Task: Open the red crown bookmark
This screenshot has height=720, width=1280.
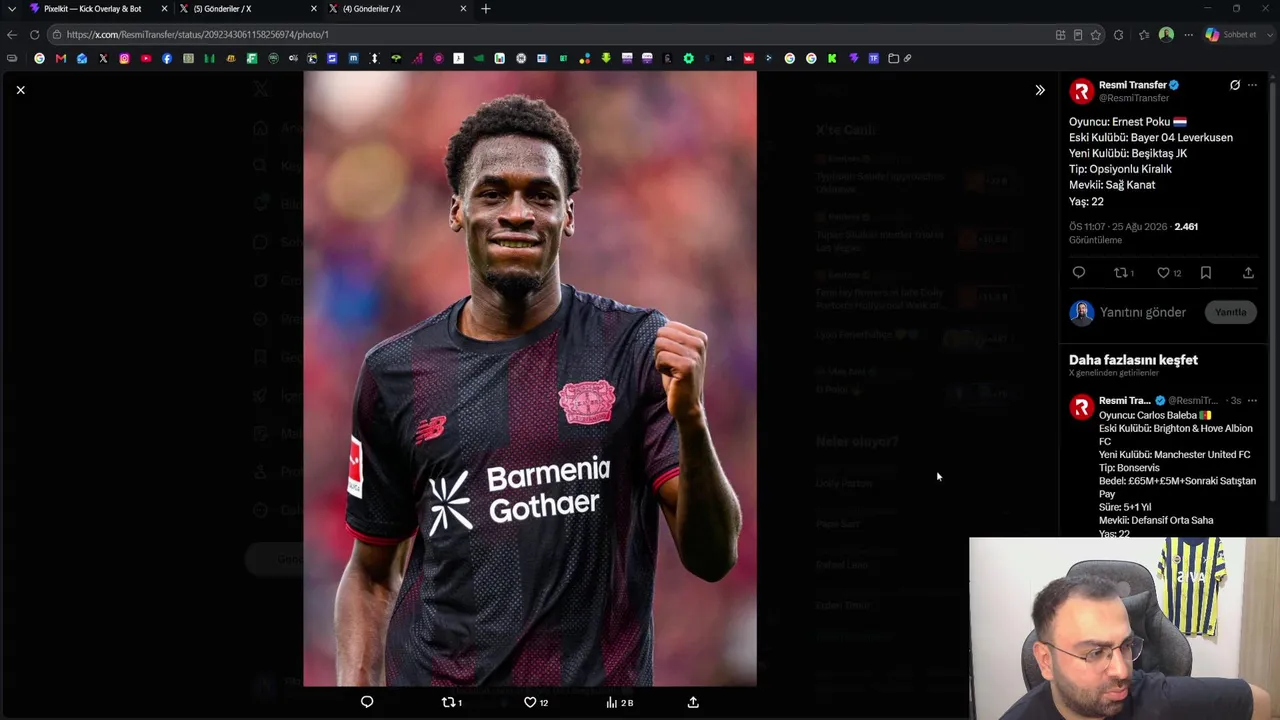Action: tap(748, 58)
